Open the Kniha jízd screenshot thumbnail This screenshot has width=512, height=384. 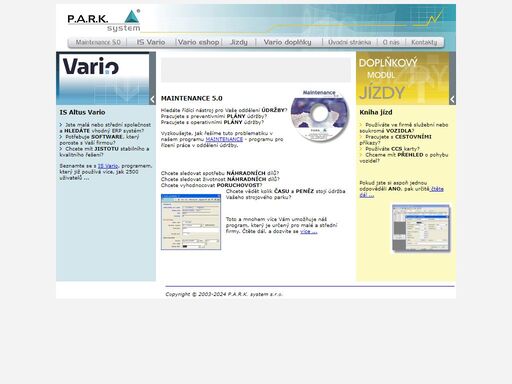pos(421,229)
